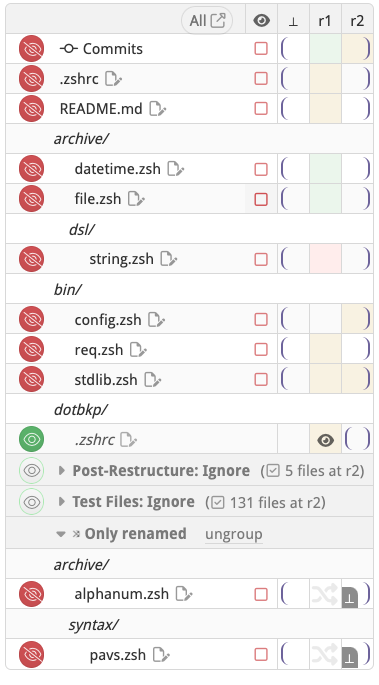Screen dimensions: 379x685
Task: Check the review checkbox for Commits
Action: click(x=261, y=48)
